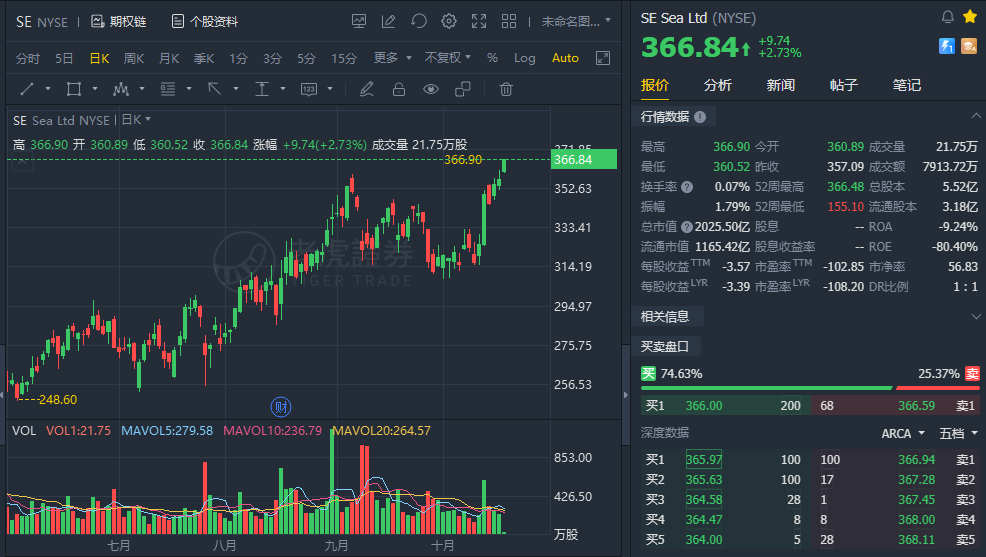Click the chart snapshot icon in header

click(359, 21)
